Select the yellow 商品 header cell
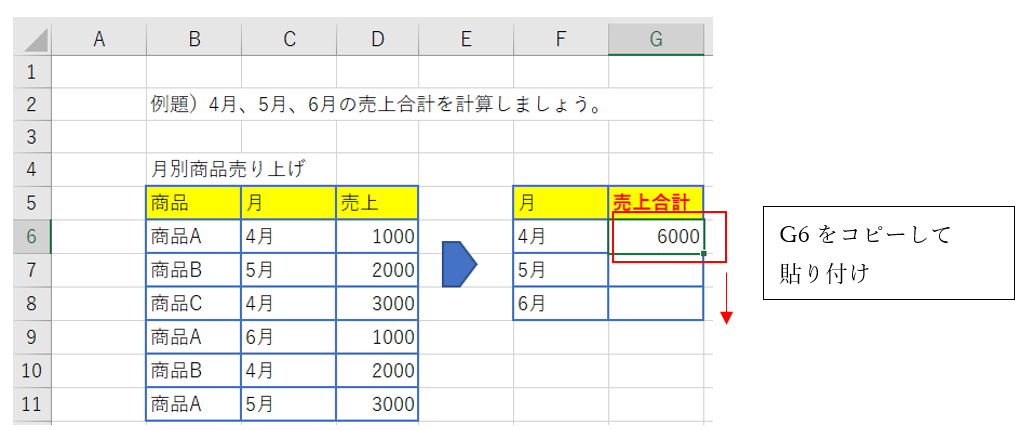 click(193, 203)
